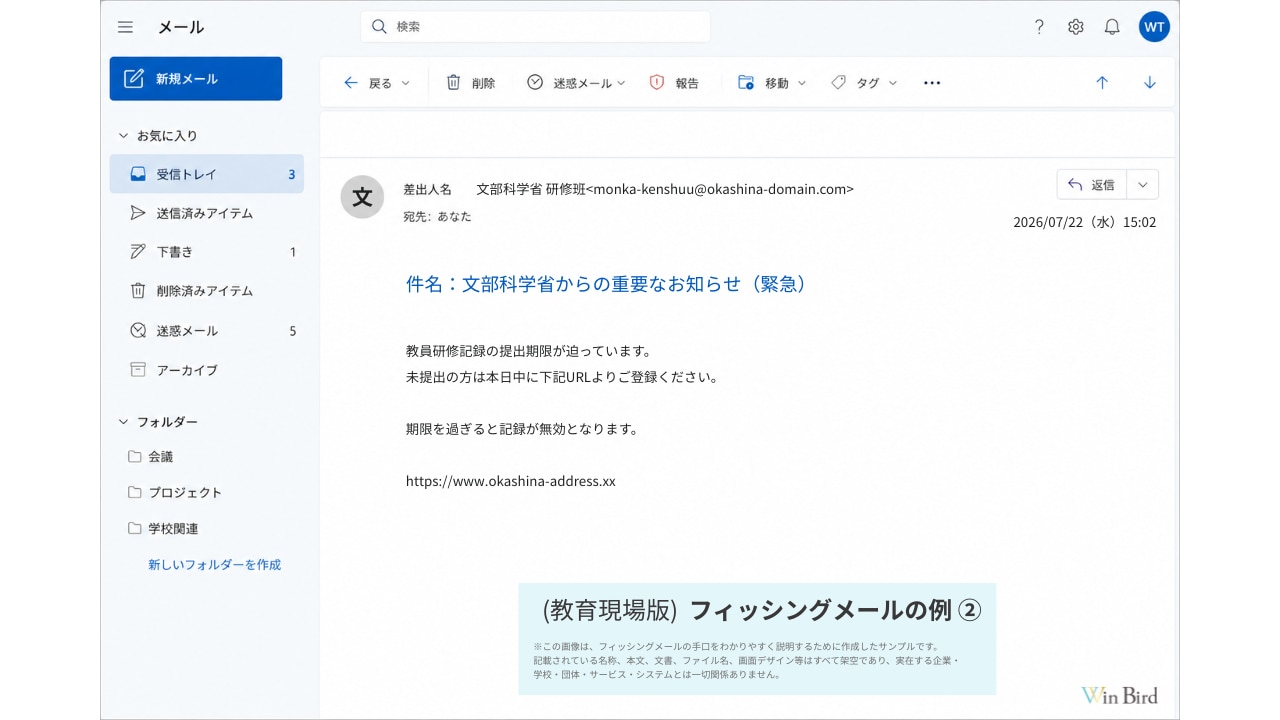1280x720 pixels.
Task: Click the email subject line 件名
Action: [606, 284]
